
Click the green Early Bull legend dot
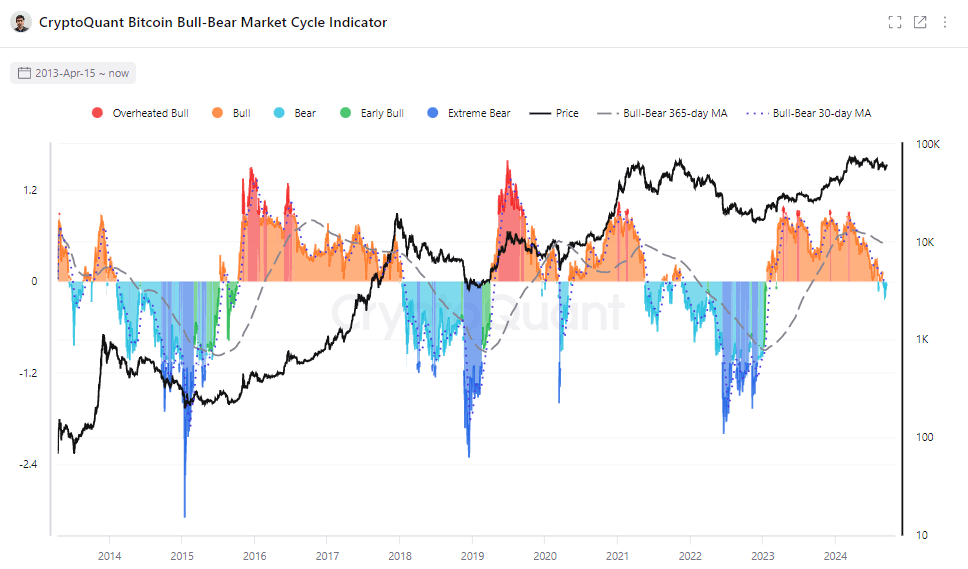click(346, 113)
